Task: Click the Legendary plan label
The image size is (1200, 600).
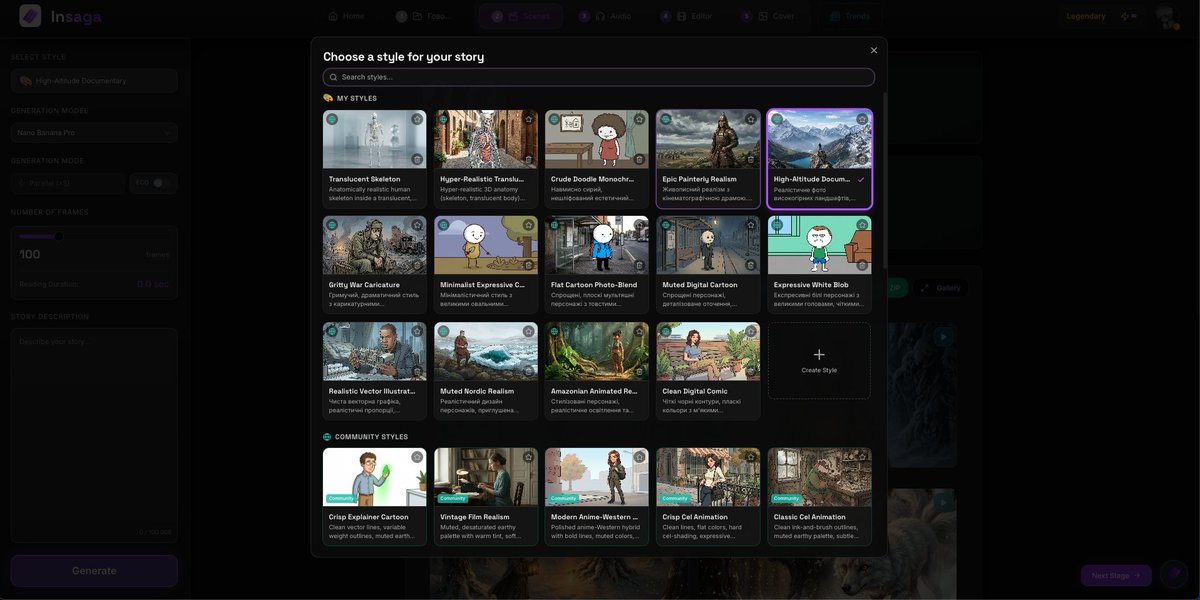Action: point(1086,16)
